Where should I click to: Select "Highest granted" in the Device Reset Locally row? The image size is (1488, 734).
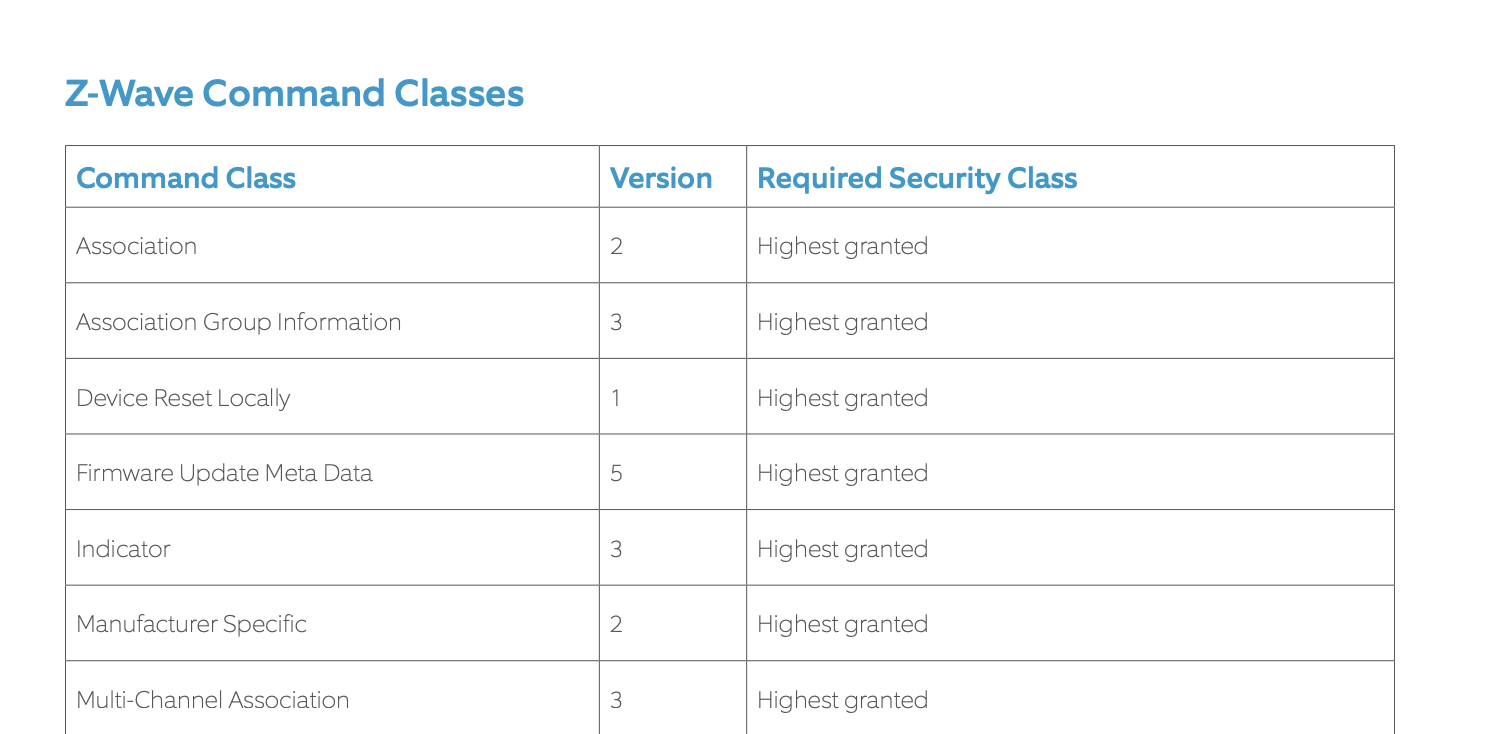[x=842, y=398]
